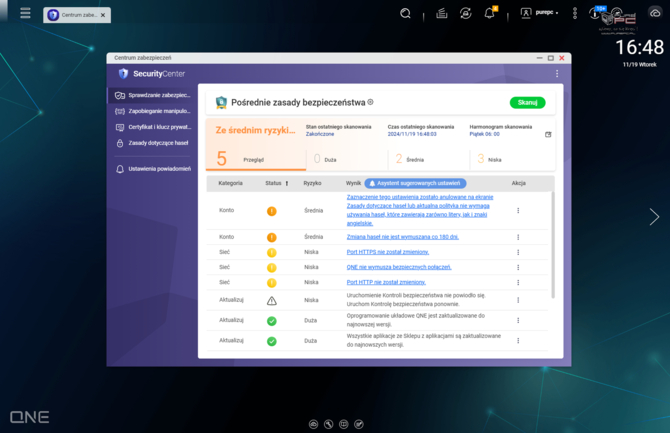The width and height of the screenshot is (670, 433).
Task: Open link Port HTTPS nie został zmieniony
Action: [x=388, y=252]
